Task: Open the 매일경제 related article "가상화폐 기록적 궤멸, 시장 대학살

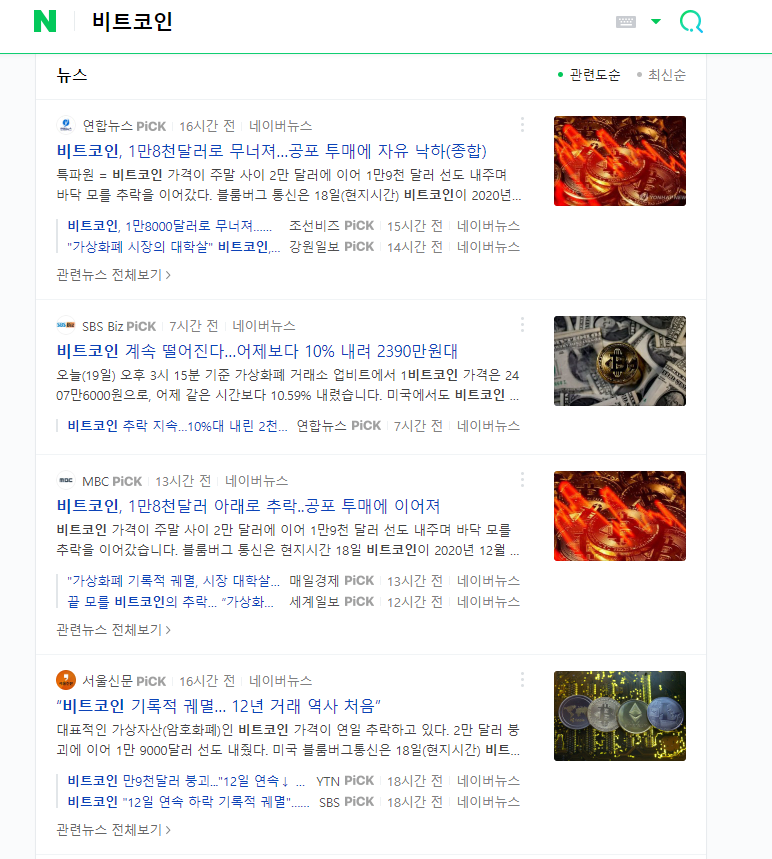Action: (174, 581)
